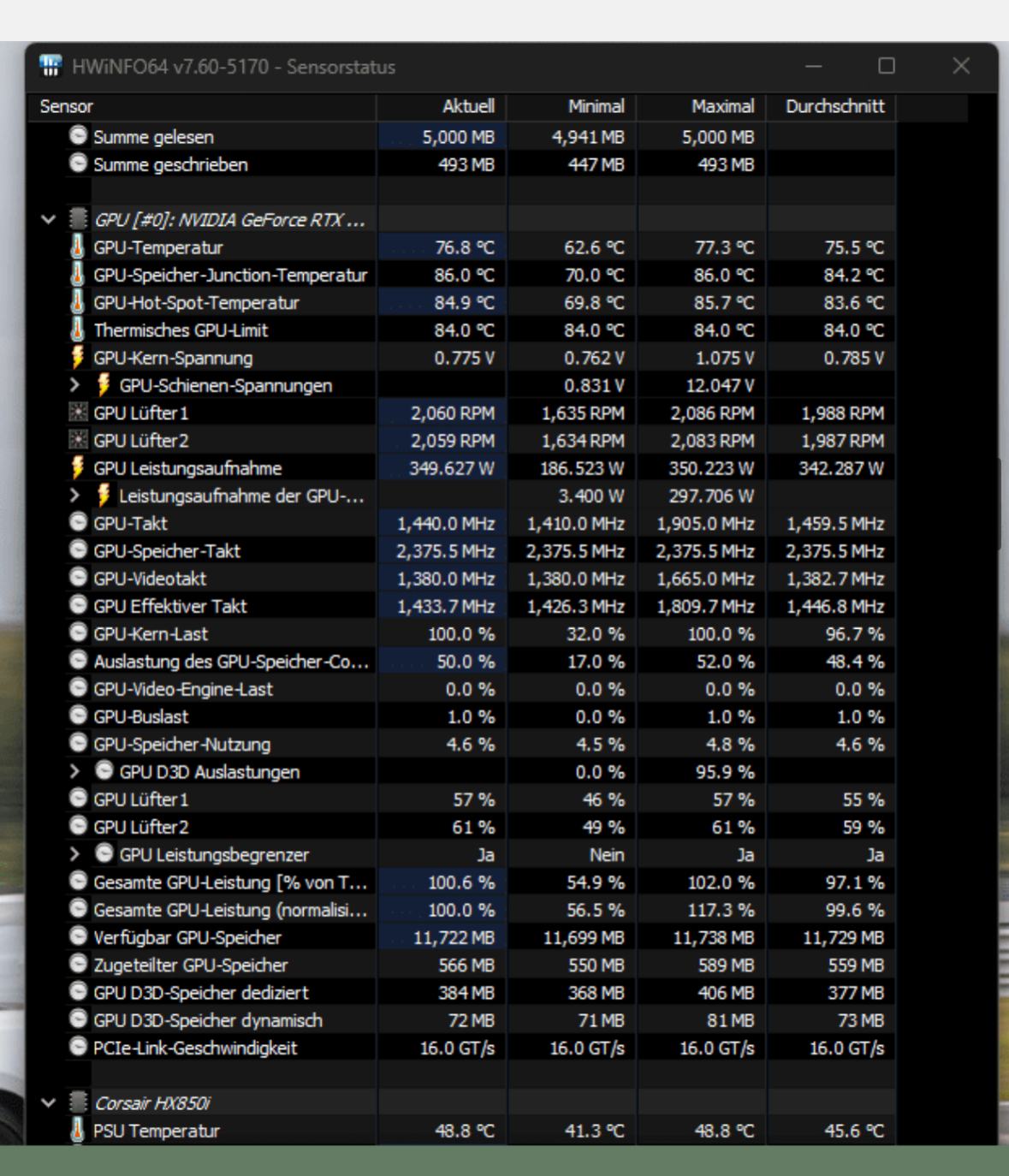1009x1176 pixels.
Task: Click the clock icon beside GPU Effektiver Takt
Action: [x=78, y=605]
